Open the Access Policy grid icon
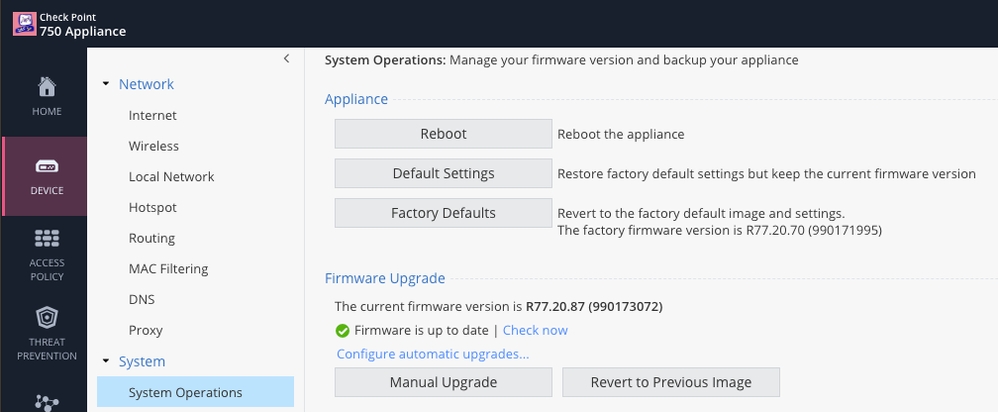The height and width of the screenshot is (412, 998). [x=46, y=239]
